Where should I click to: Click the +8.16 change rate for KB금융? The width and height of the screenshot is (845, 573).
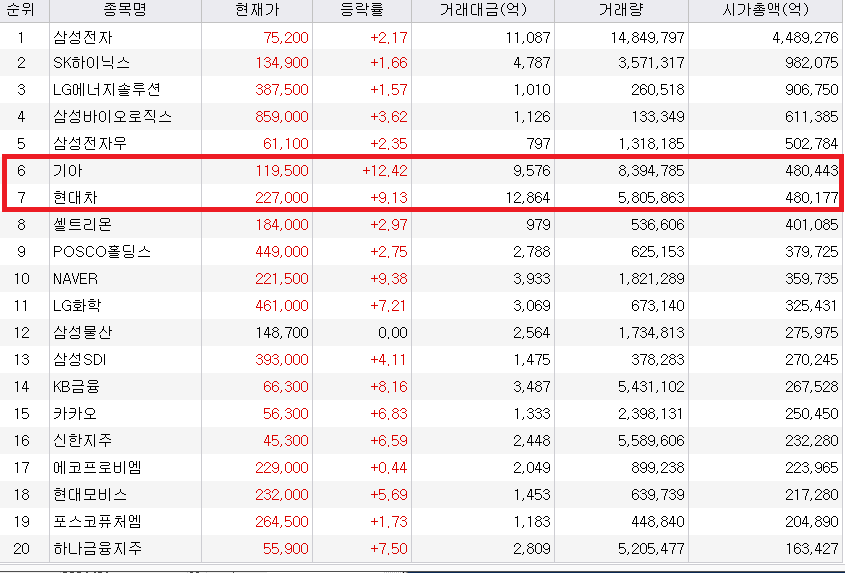pyautogui.click(x=389, y=386)
